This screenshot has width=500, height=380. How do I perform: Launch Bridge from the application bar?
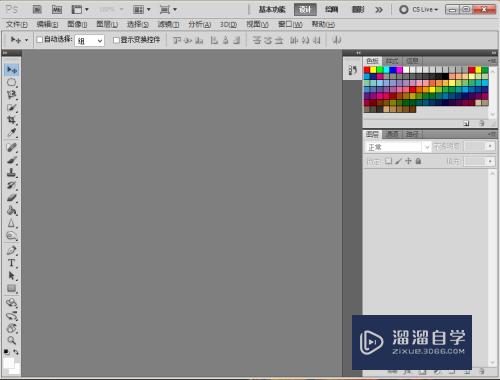(37, 10)
